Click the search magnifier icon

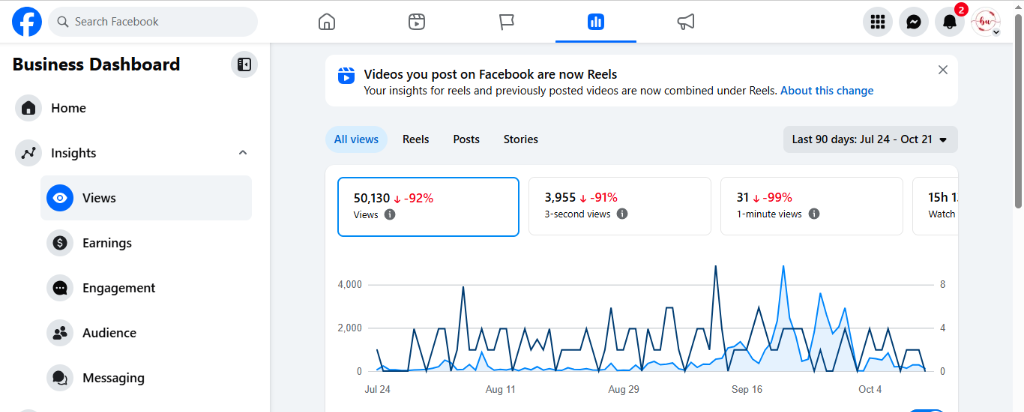63,22
